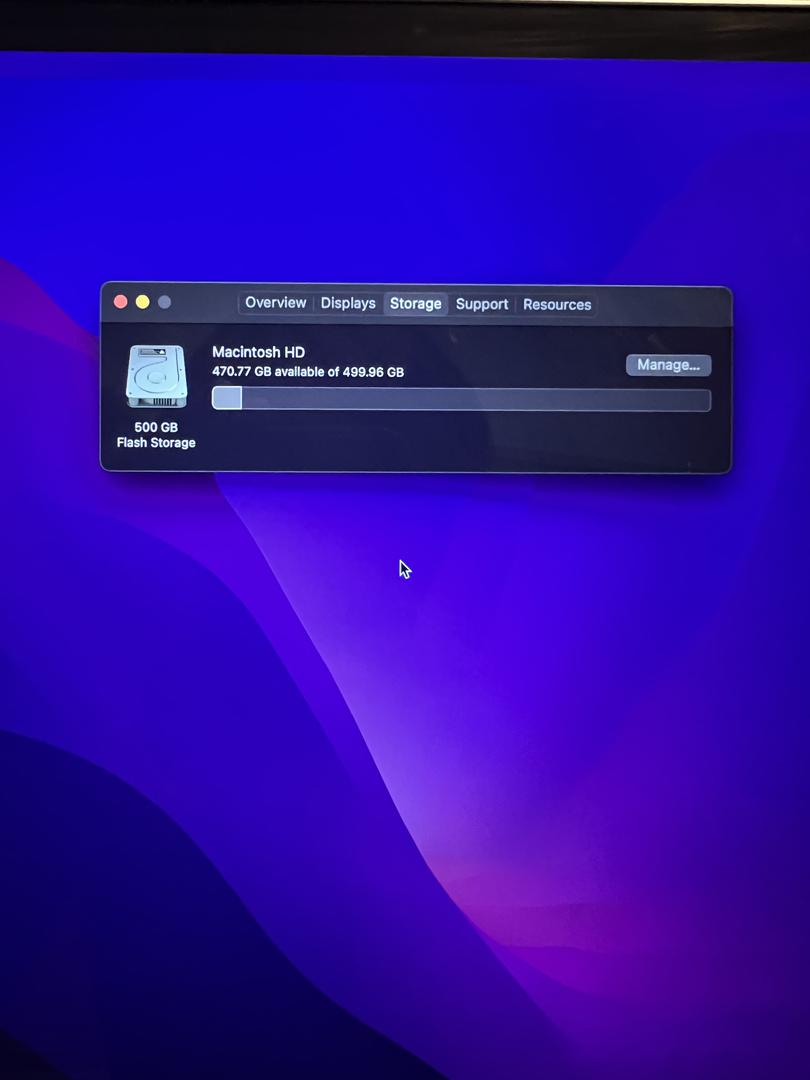Select the Storage tab
This screenshot has height=1080, width=810.
coord(415,304)
